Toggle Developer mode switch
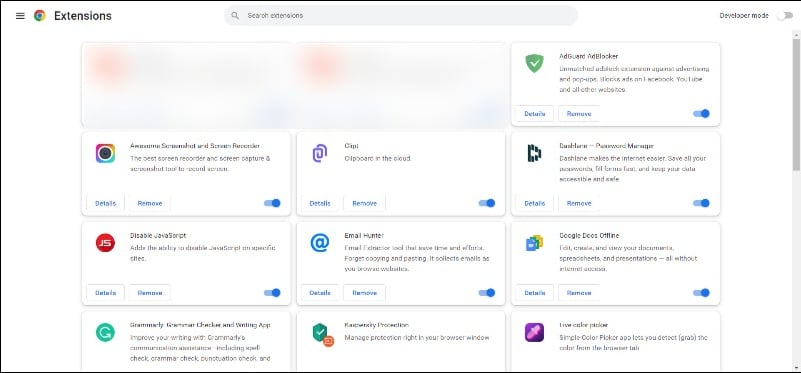The image size is (801, 373). (x=785, y=16)
